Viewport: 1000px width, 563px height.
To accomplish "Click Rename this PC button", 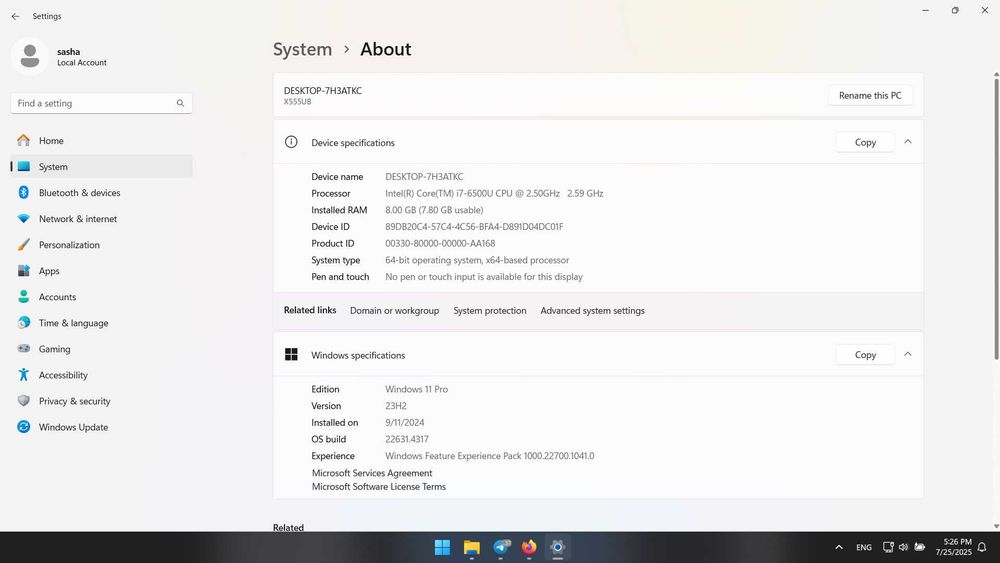I will pyautogui.click(x=870, y=96).
